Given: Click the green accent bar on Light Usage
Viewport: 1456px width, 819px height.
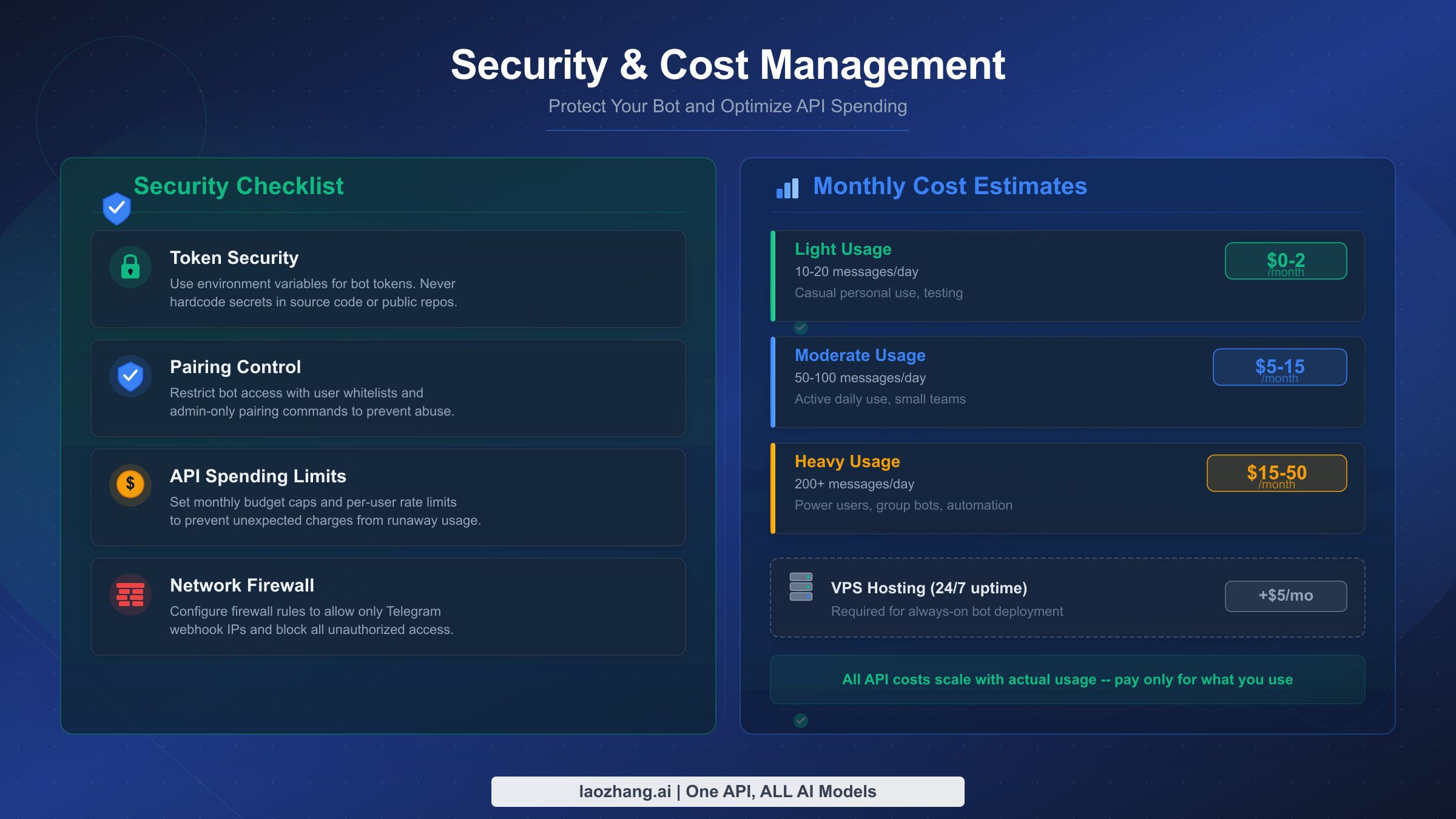Looking at the screenshot, I should tap(773, 277).
